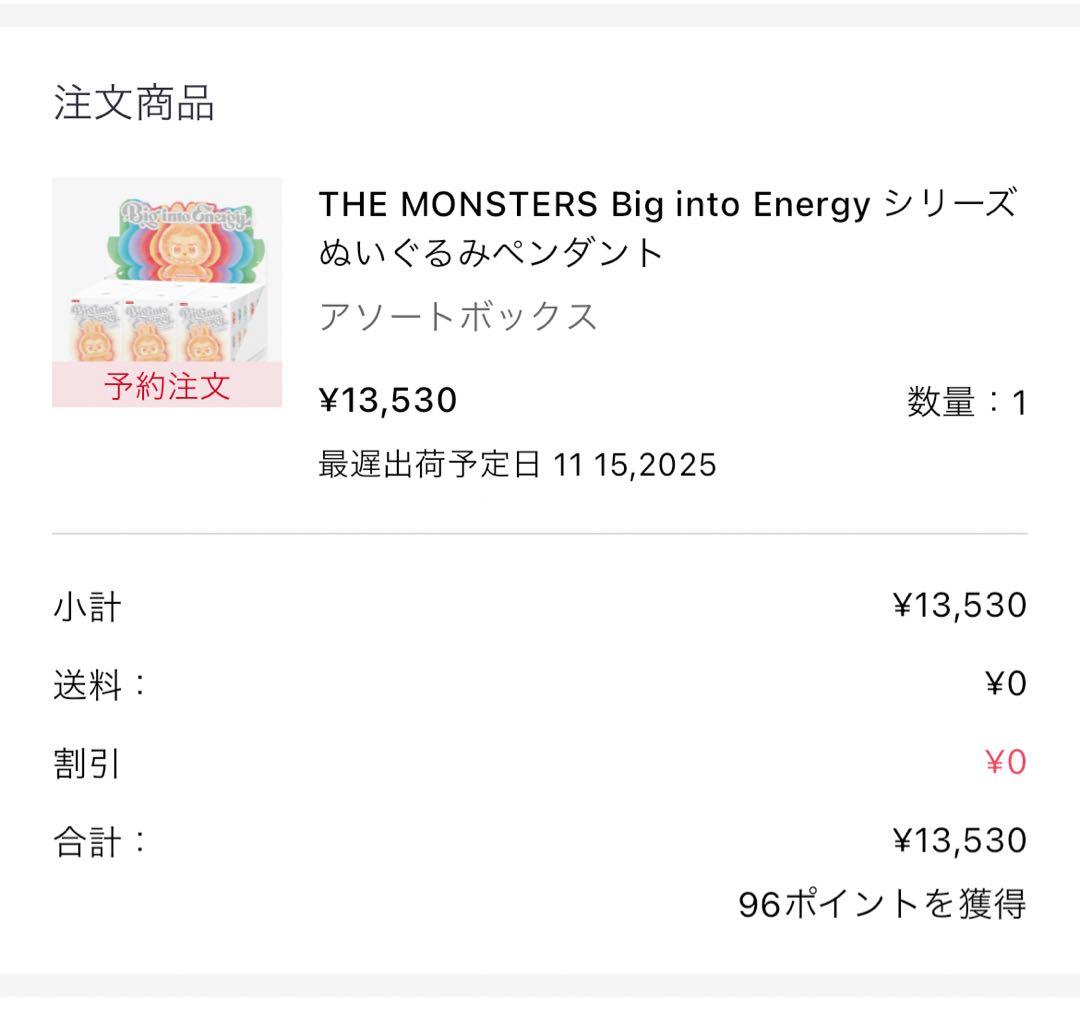Image resolution: width=1080 pixels, height=1025 pixels.
Task: Tap the Big into Energy logo in thumbnail
Action: pos(188,216)
